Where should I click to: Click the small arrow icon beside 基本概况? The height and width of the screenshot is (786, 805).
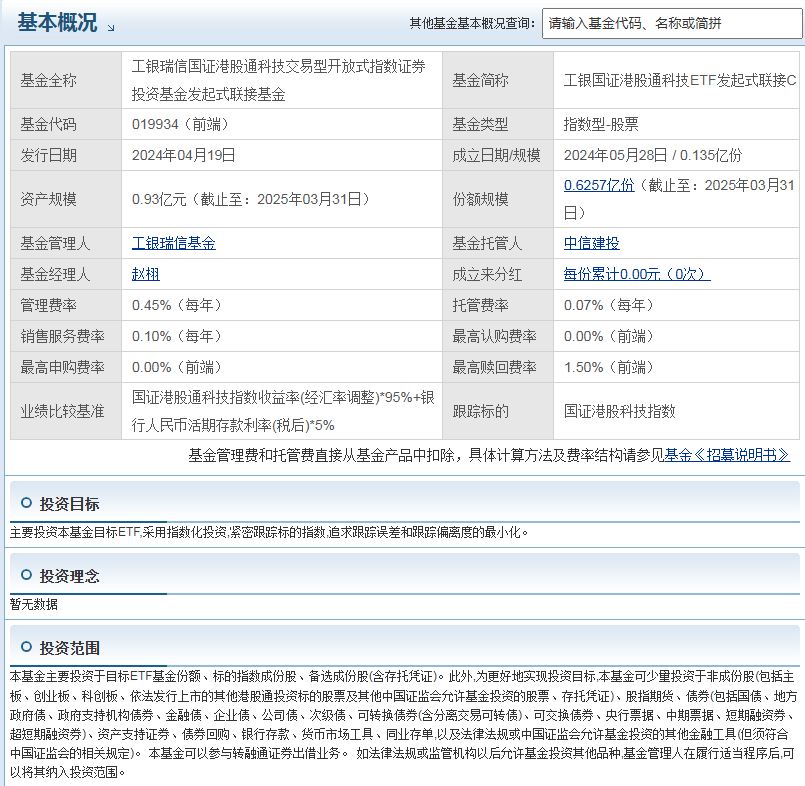coord(111,28)
